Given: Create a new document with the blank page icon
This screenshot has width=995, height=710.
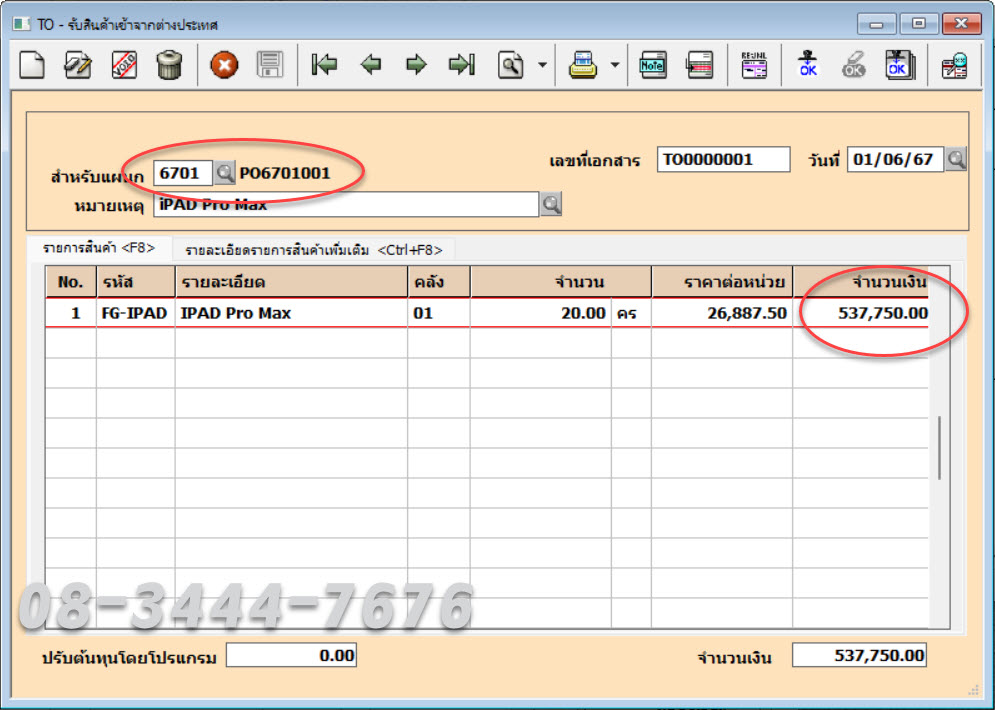Looking at the screenshot, I should coord(32,65).
